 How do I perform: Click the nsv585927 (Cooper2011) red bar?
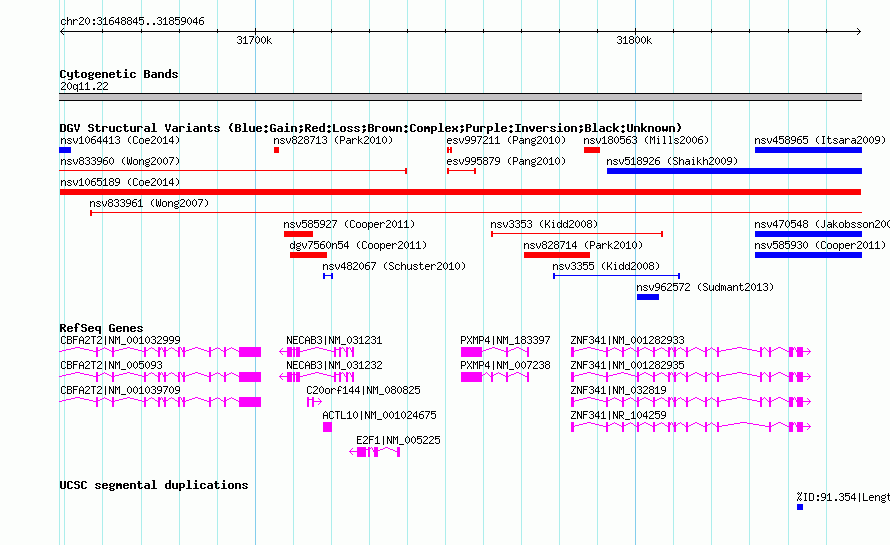(x=299, y=234)
